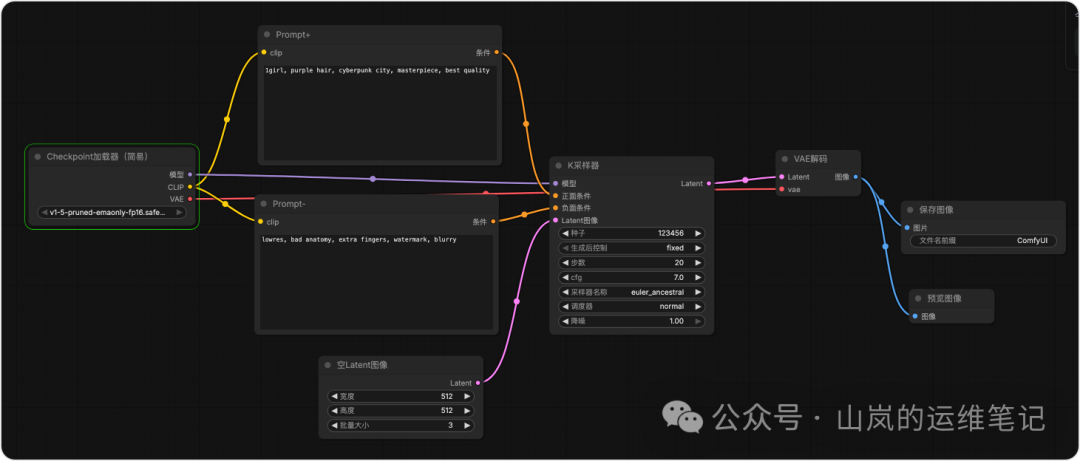Decrease 降噪 with left arrow
The height and width of the screenshot is (461, 1080).
(566, 321)
